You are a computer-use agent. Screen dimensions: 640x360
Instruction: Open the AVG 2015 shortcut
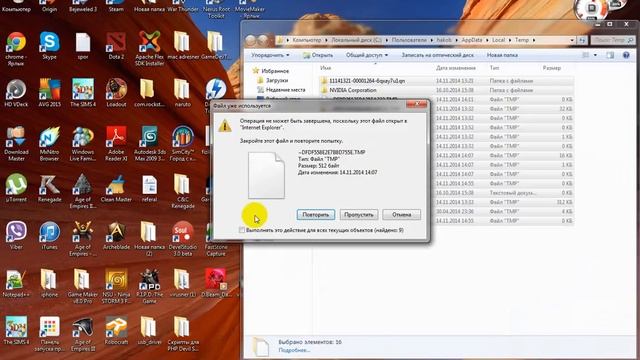(x=49, y=93)
